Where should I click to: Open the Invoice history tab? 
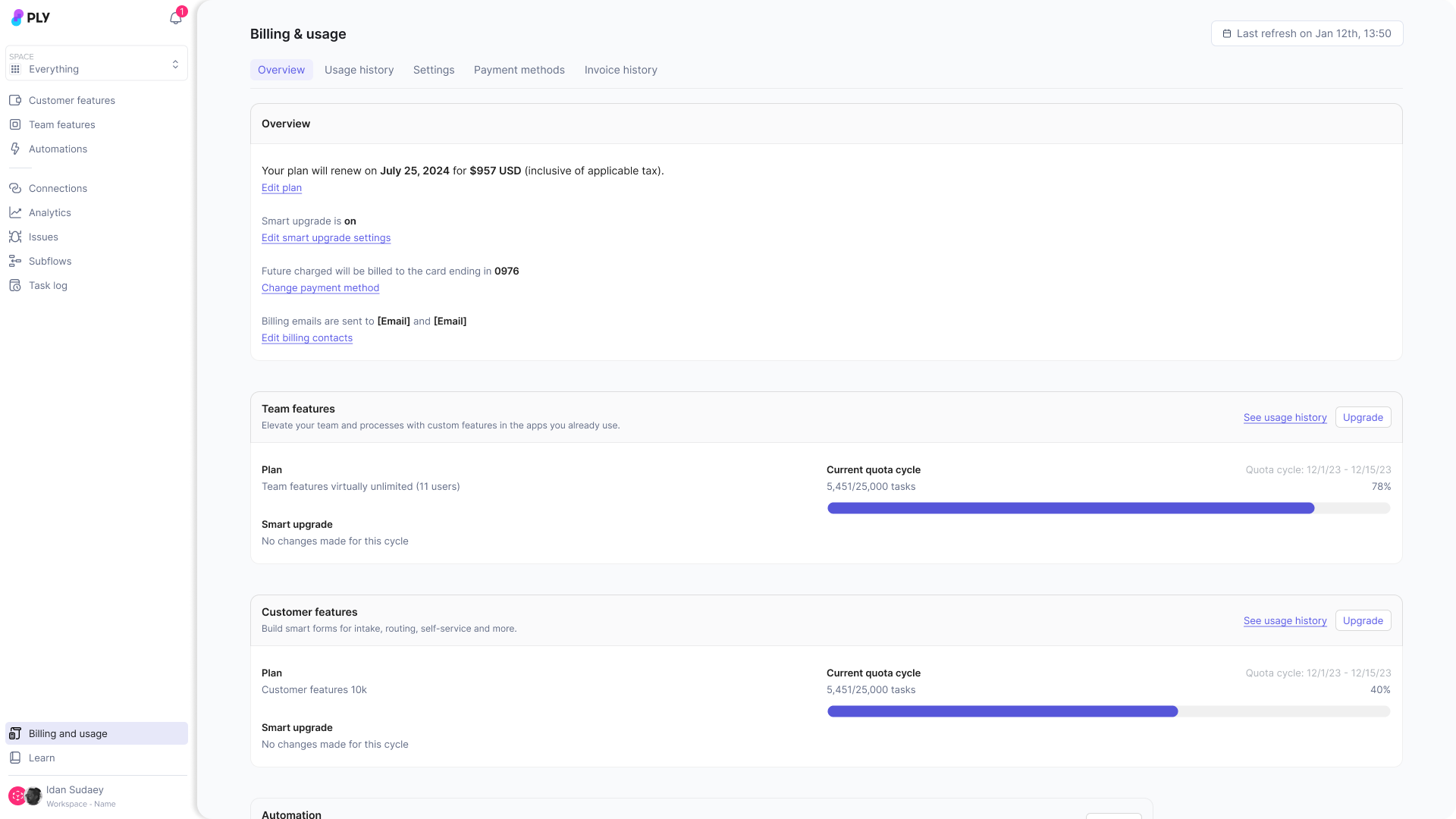click(x=620, y=70)
